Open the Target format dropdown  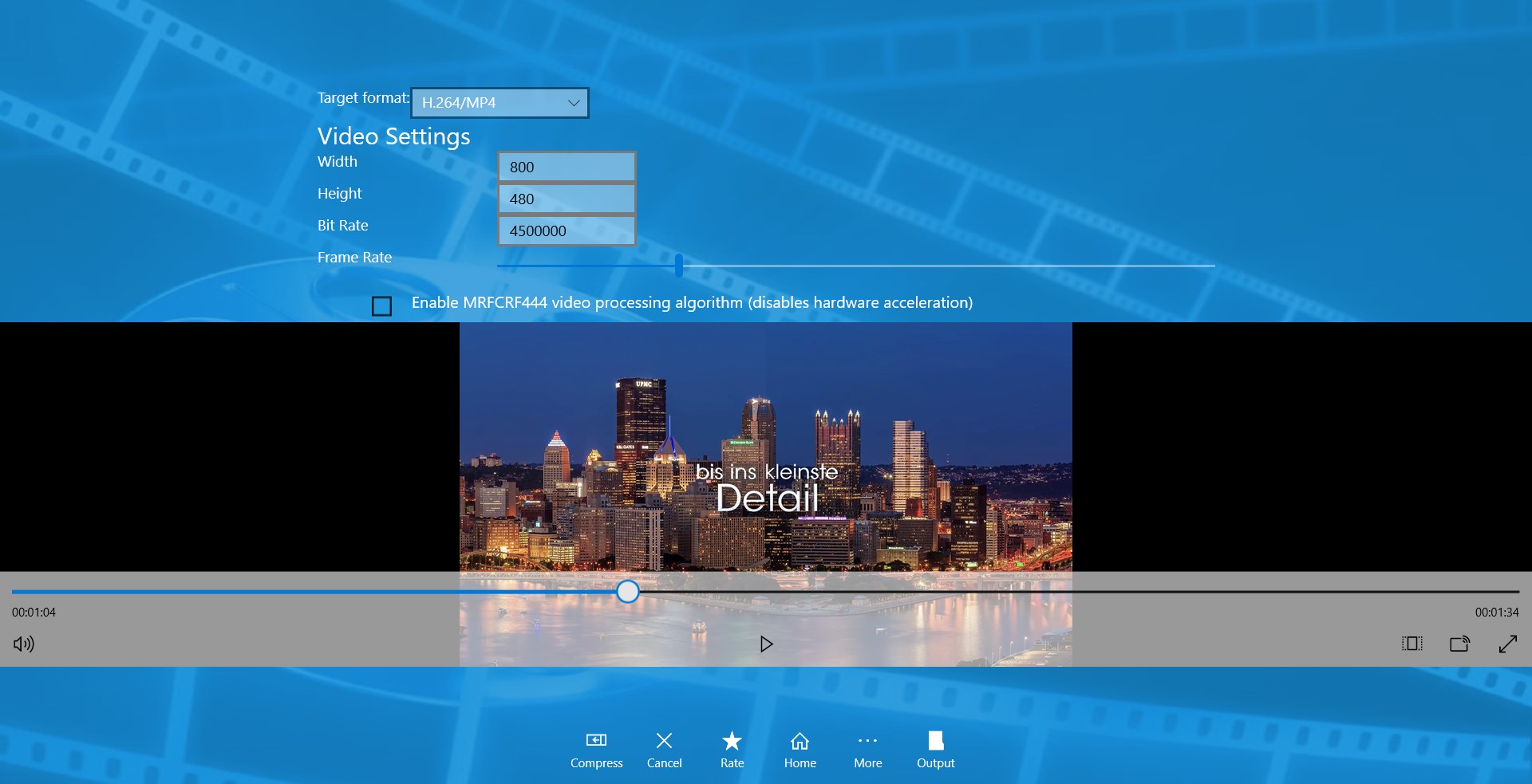coord(499,103)
